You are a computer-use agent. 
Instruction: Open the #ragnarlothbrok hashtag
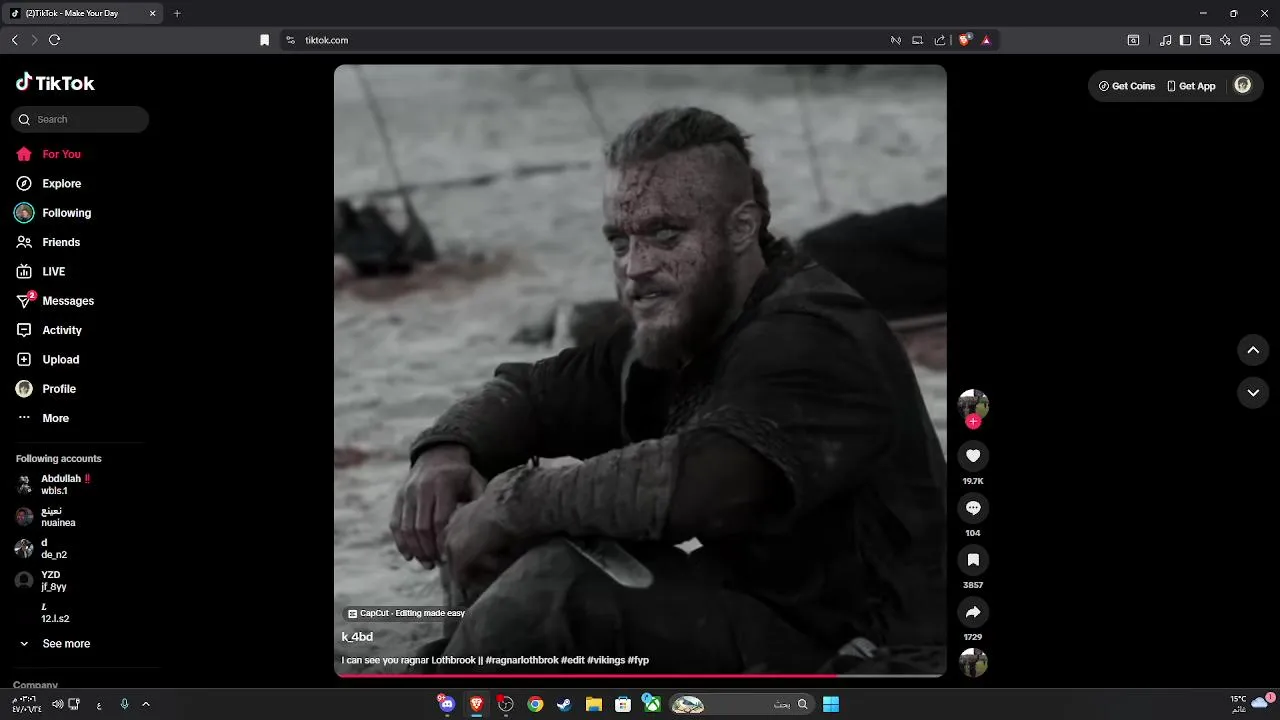pos(522,660)
